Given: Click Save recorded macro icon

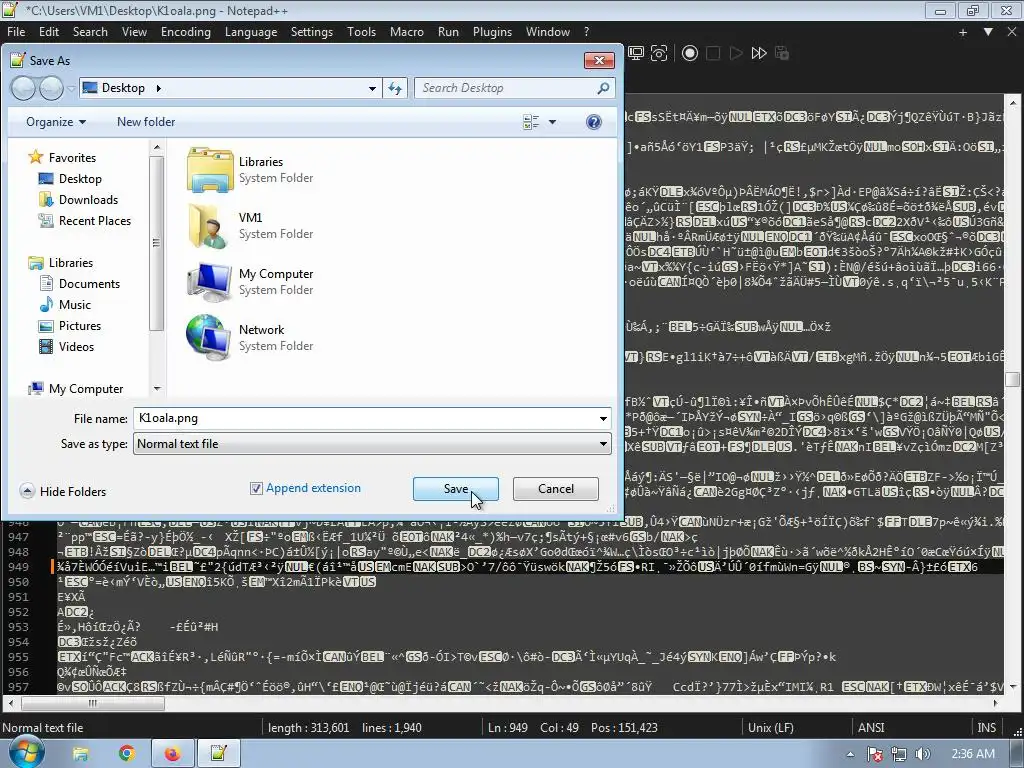Looking at the screenshot, I should click(782, 54).
